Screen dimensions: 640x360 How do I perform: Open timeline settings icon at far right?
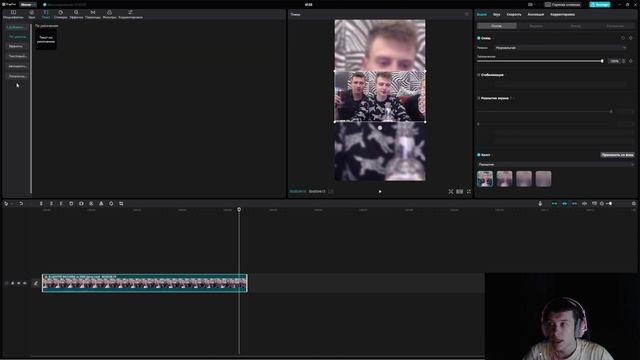pos(634,203)
